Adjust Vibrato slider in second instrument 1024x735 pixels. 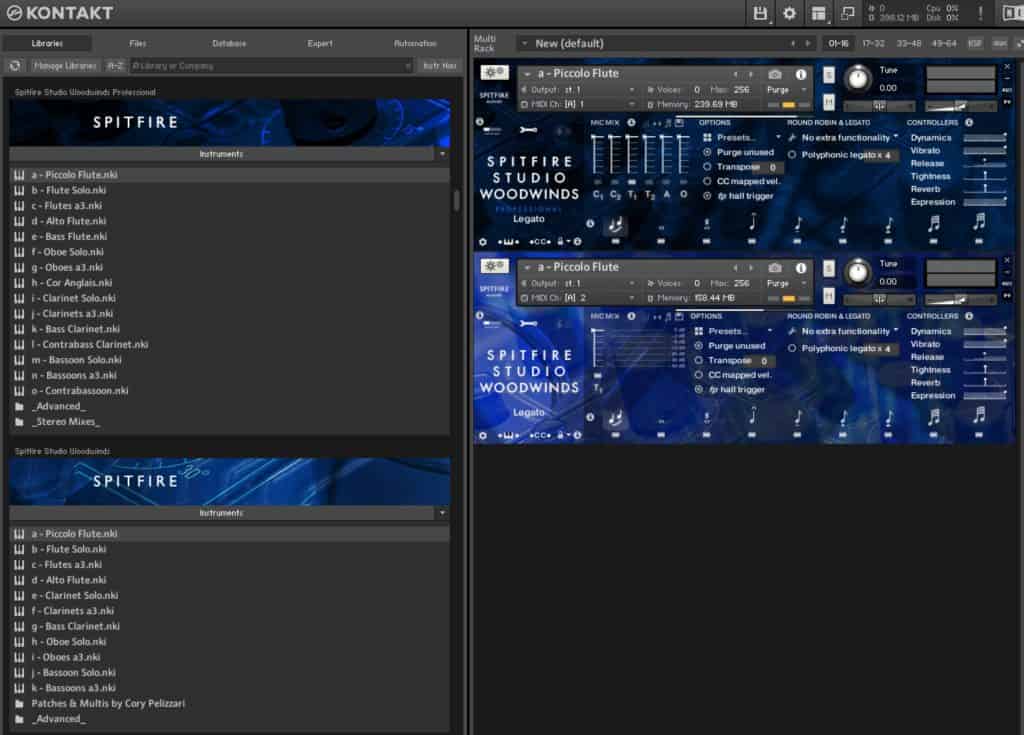(x=985, y=344)
